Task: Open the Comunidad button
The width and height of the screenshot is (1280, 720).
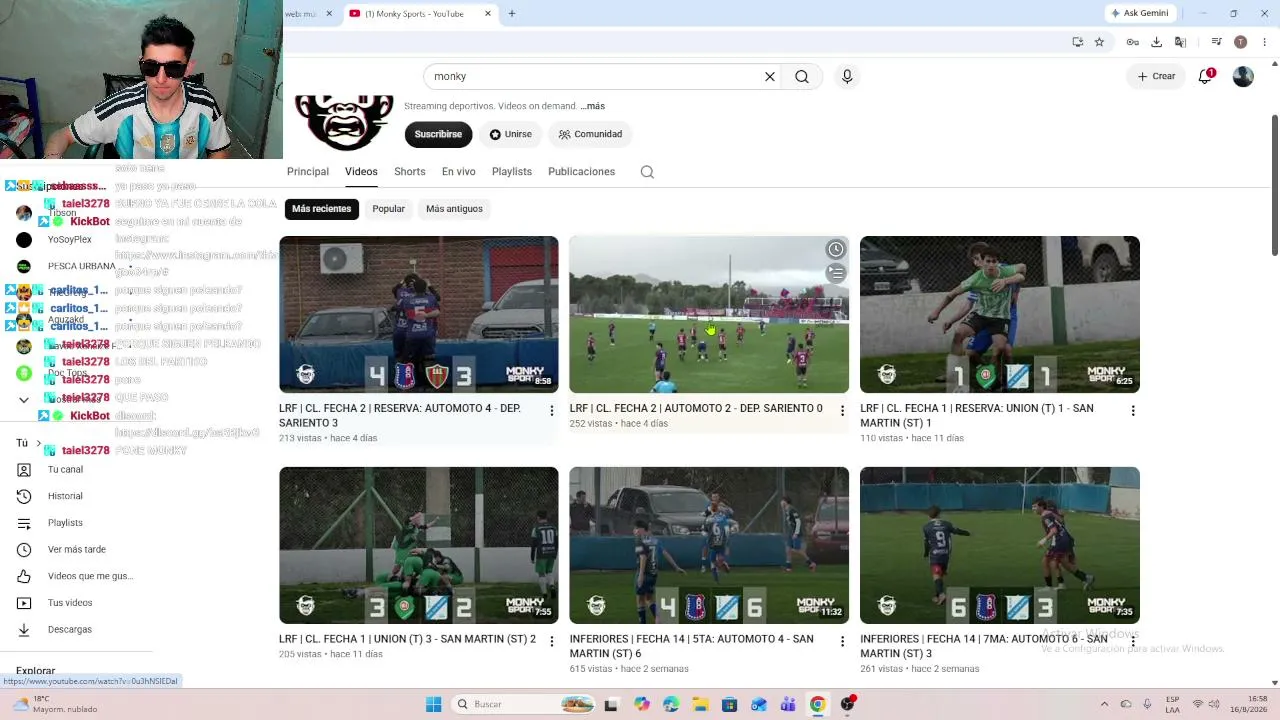Action: [590, 134]
